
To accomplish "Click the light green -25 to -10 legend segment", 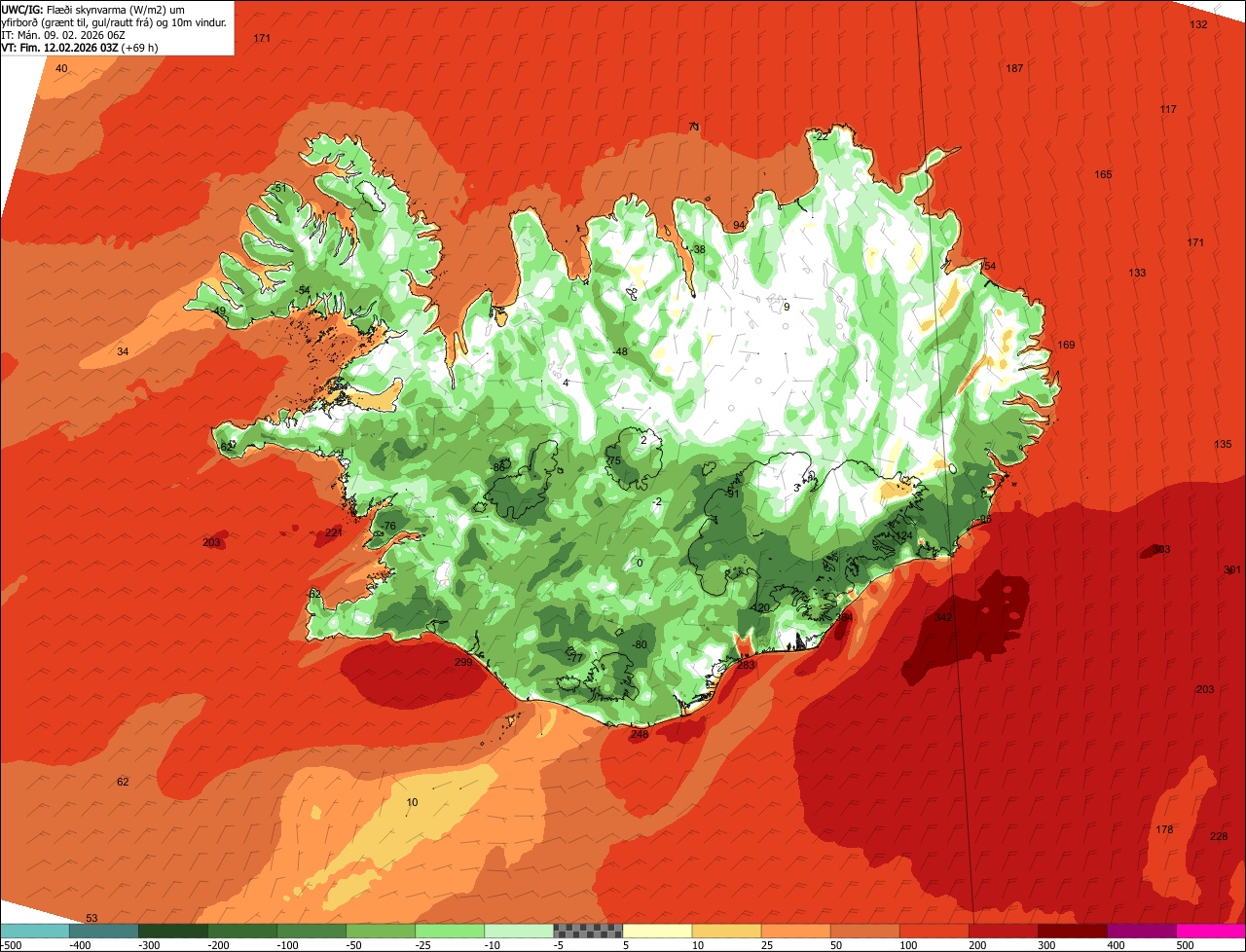I will tap(450, 931).
